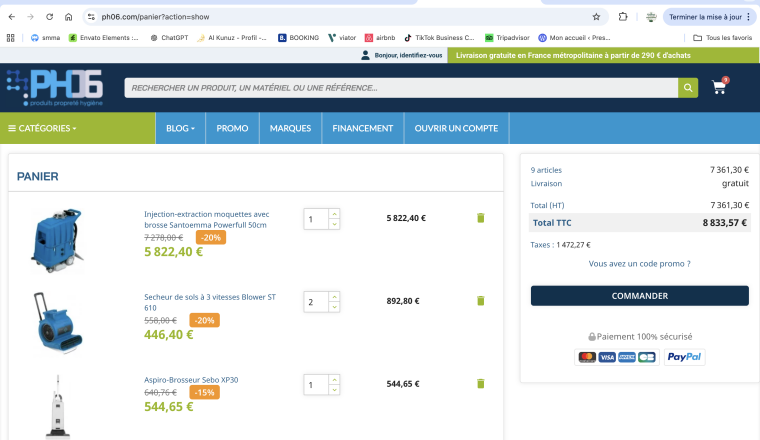Click the green search magnifier button
The image size is (760, 440).
(688, 88)
